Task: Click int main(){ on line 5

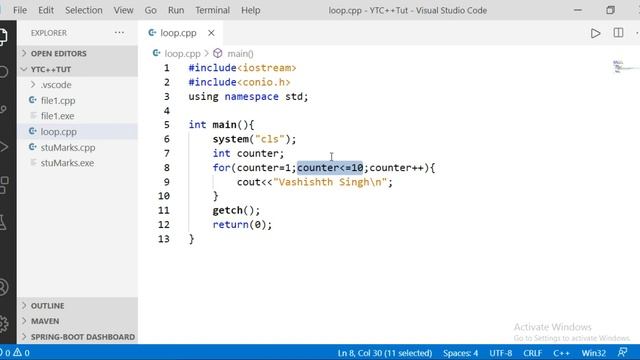Action: [221, 125]
